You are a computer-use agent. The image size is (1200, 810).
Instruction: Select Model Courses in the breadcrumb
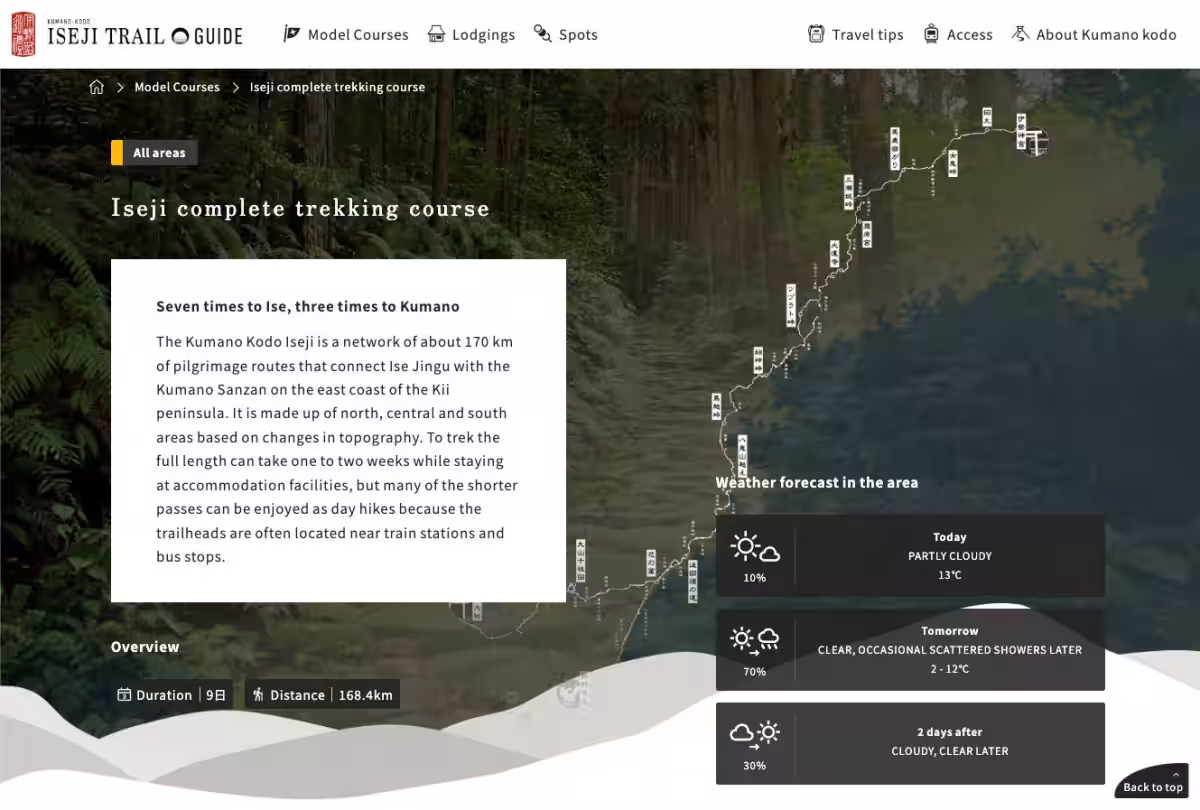[x=177, y=87]
